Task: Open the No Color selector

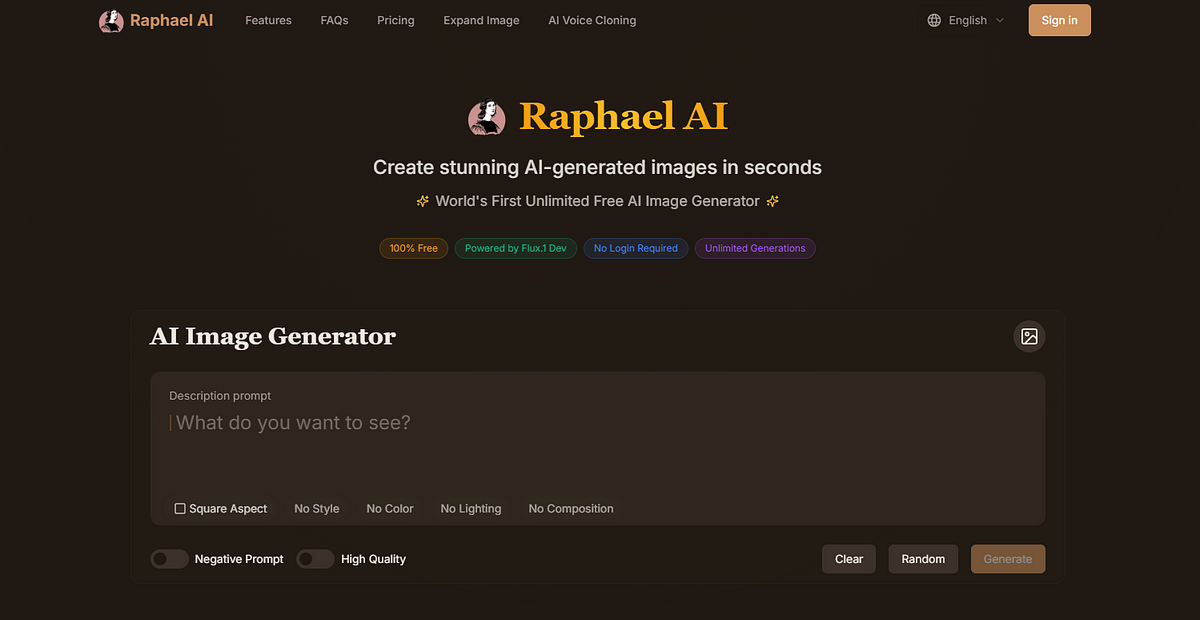Action: click(x=390, y=509)
